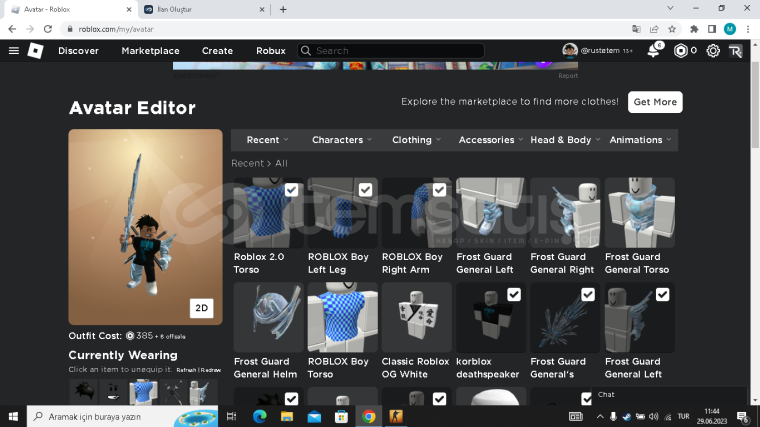Image resolution: width=760 pixels, height=427 pixels.
Task: Open the Chat panel button
Action: [669, 395]
